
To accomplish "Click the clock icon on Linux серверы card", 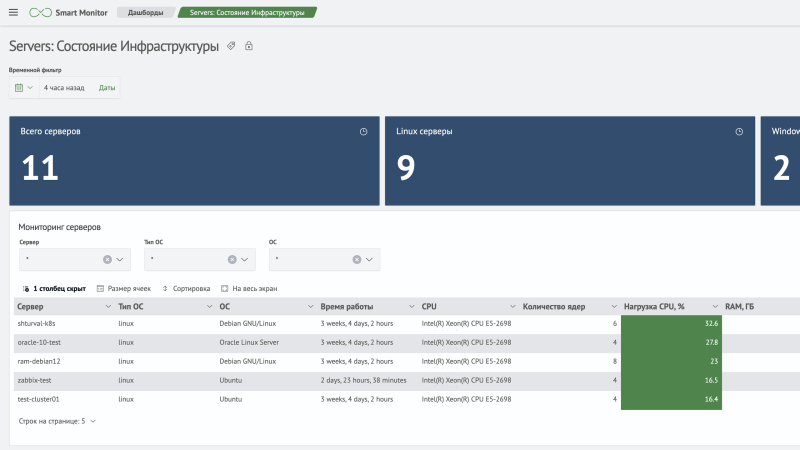I will (739, 132).
